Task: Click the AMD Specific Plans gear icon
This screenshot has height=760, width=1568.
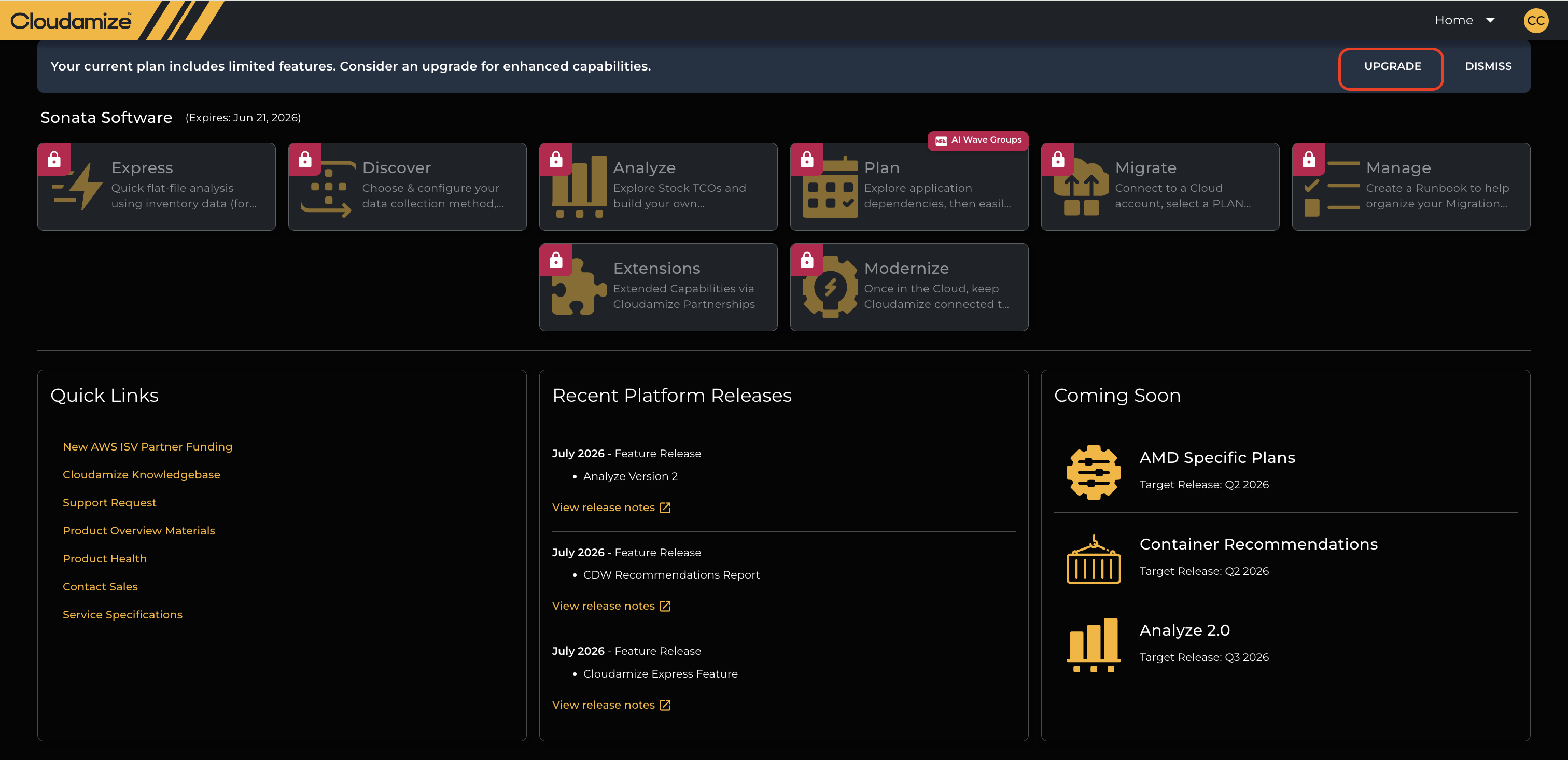Action: [1093, 472]
